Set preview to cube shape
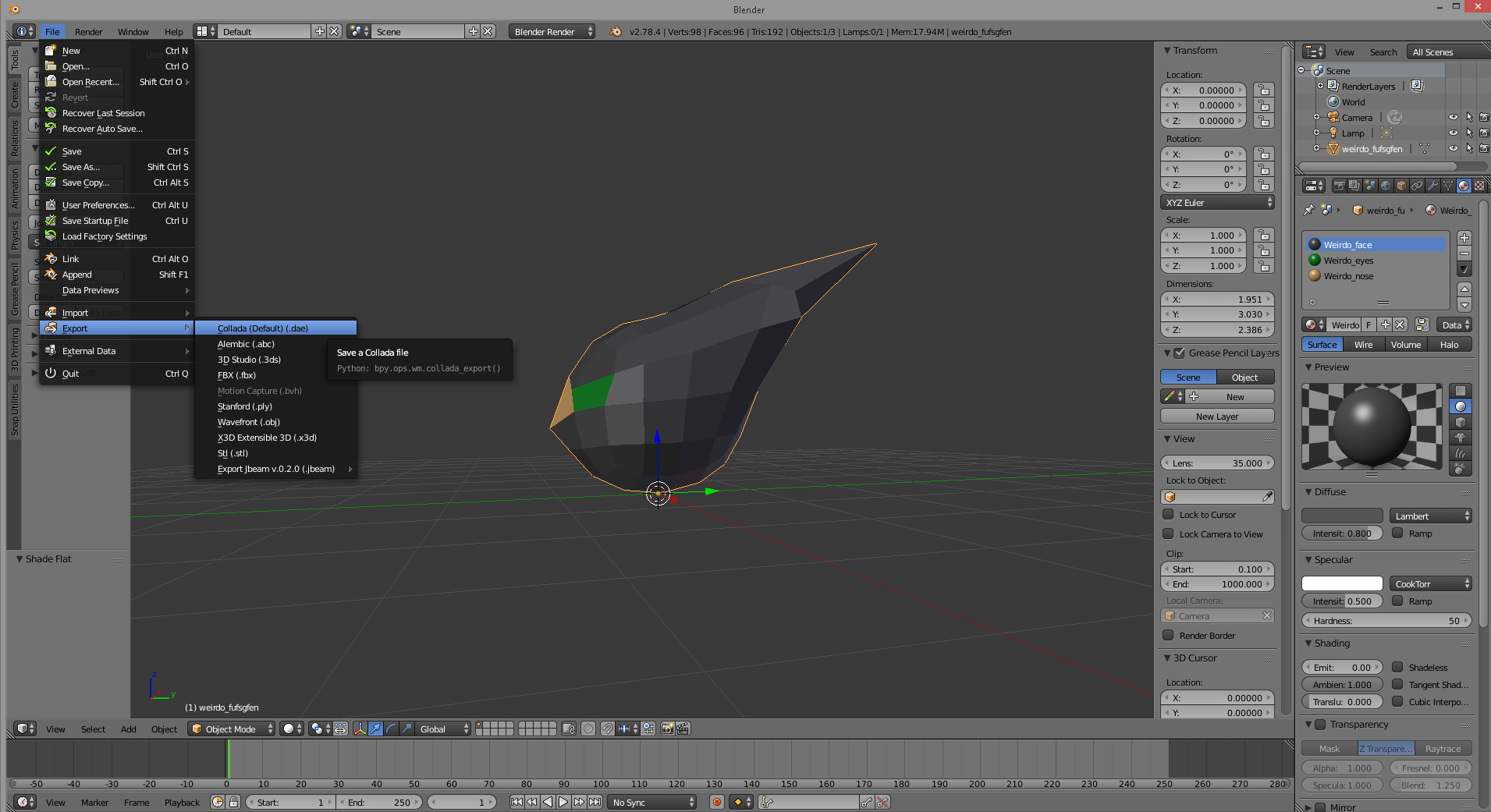 click(1460, 422)
